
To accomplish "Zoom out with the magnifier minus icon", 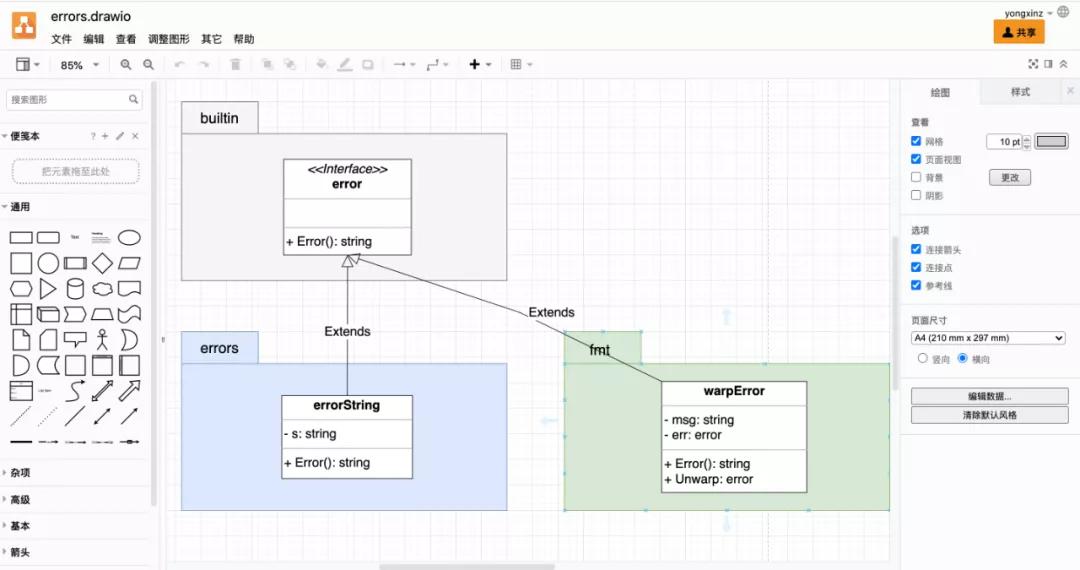I will 148,64.
